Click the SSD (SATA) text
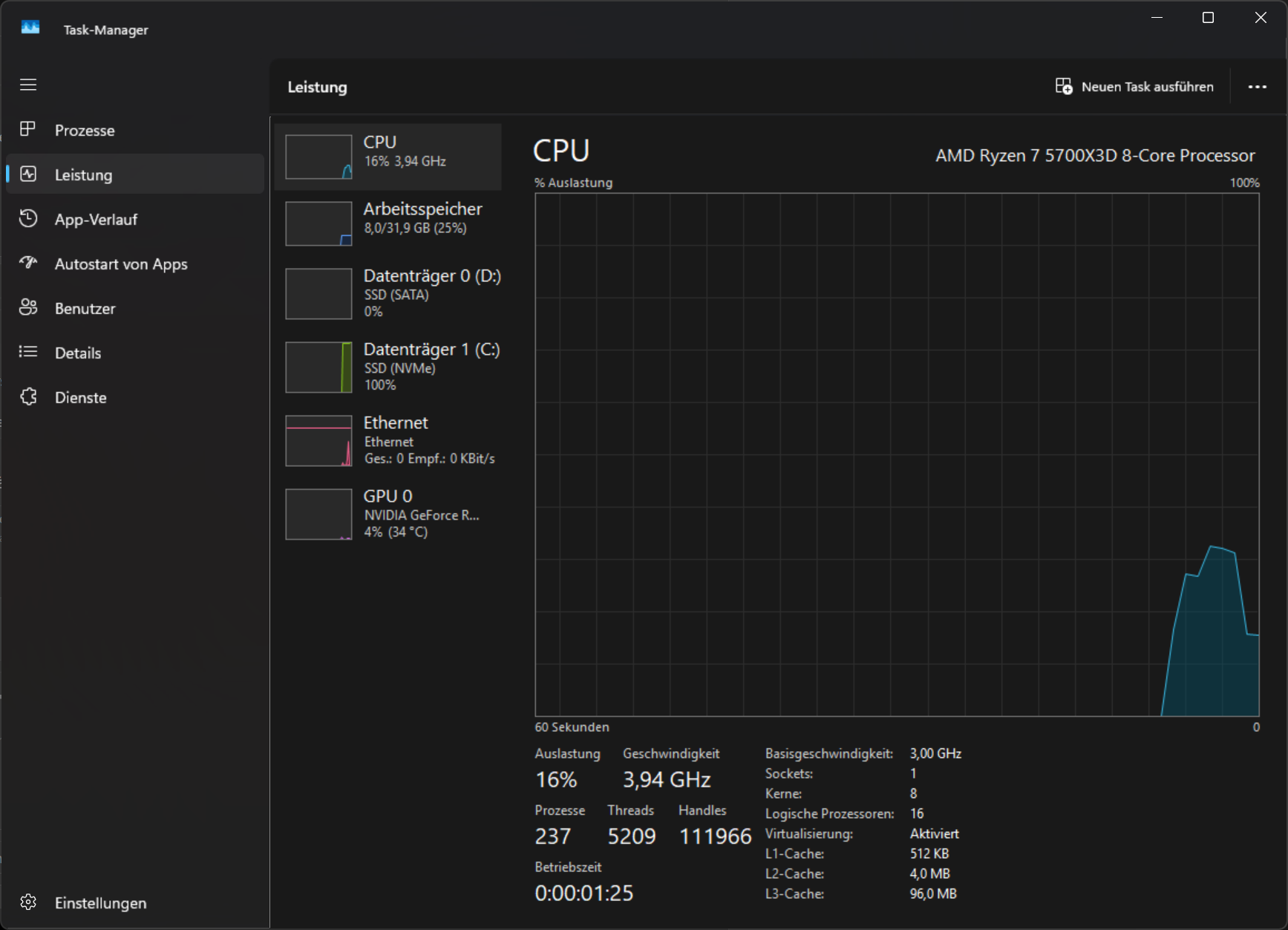Viewport: 1288px width, 930px height. 396,295
